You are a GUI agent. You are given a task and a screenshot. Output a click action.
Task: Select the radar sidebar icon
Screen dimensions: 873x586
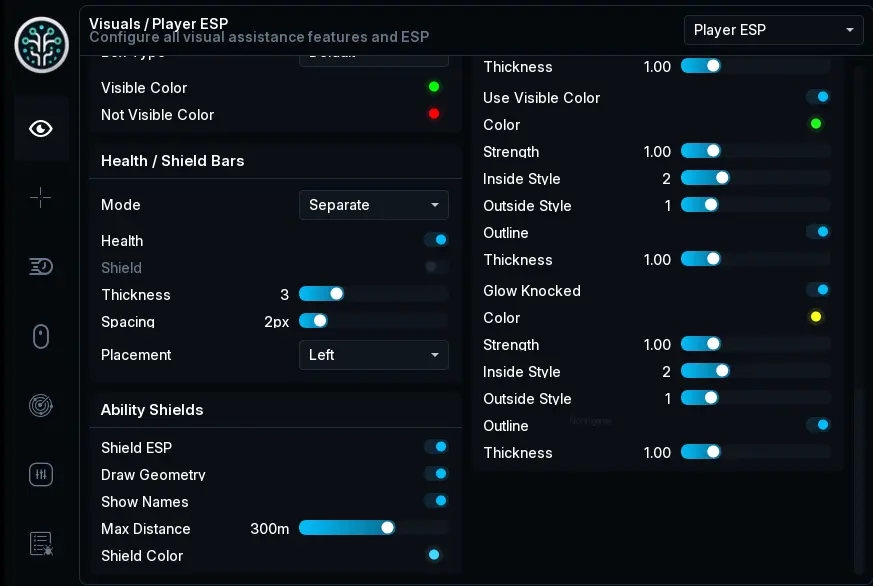[41, 406]
